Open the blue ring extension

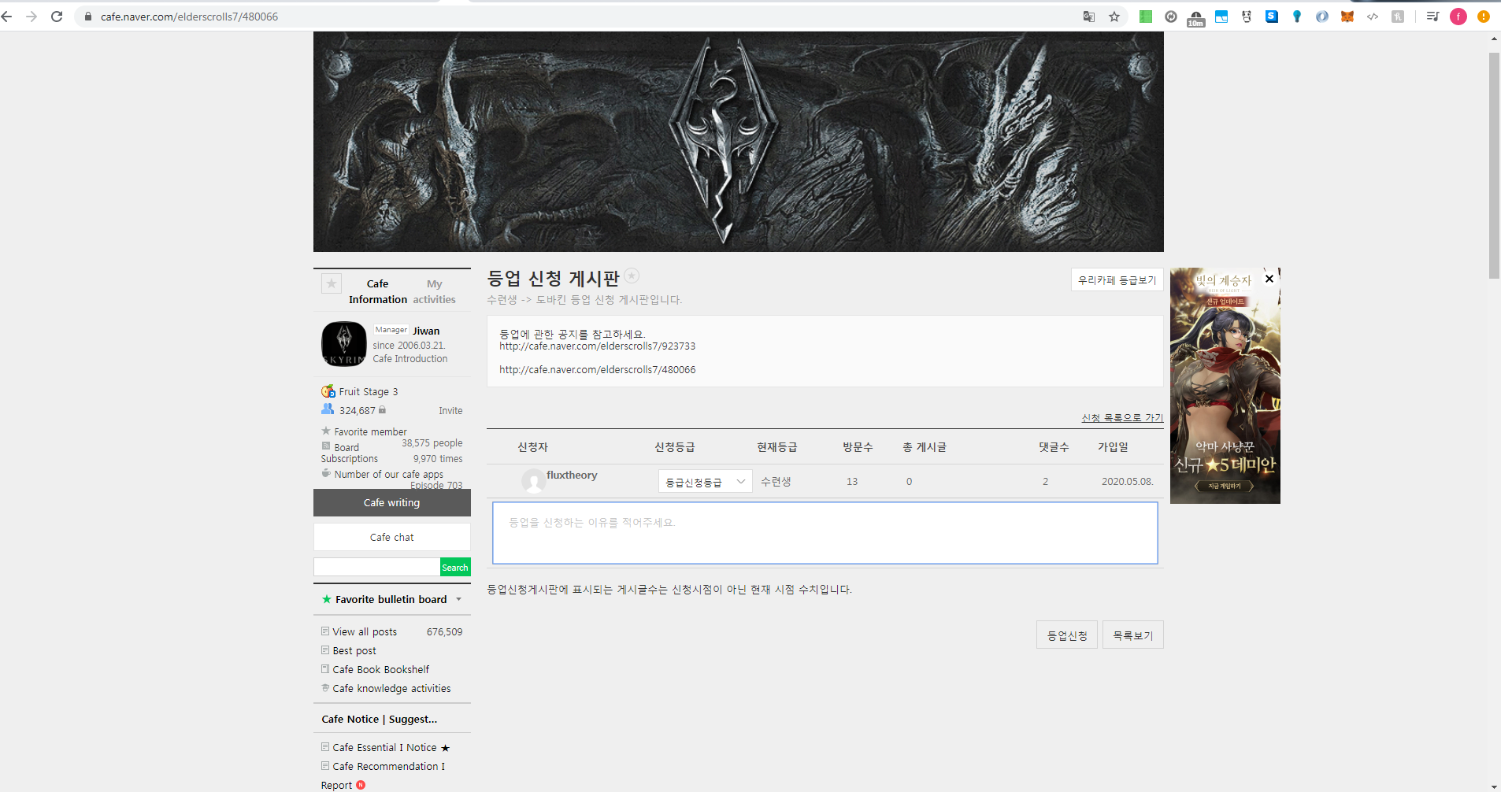1322,17
